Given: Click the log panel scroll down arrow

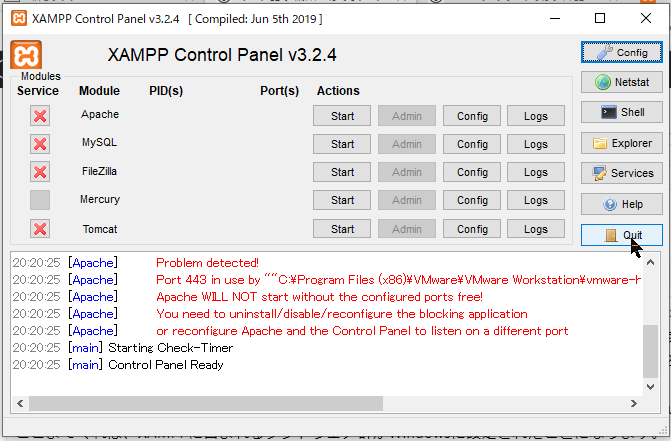Looking at the screenshot, I should point(650,387).
